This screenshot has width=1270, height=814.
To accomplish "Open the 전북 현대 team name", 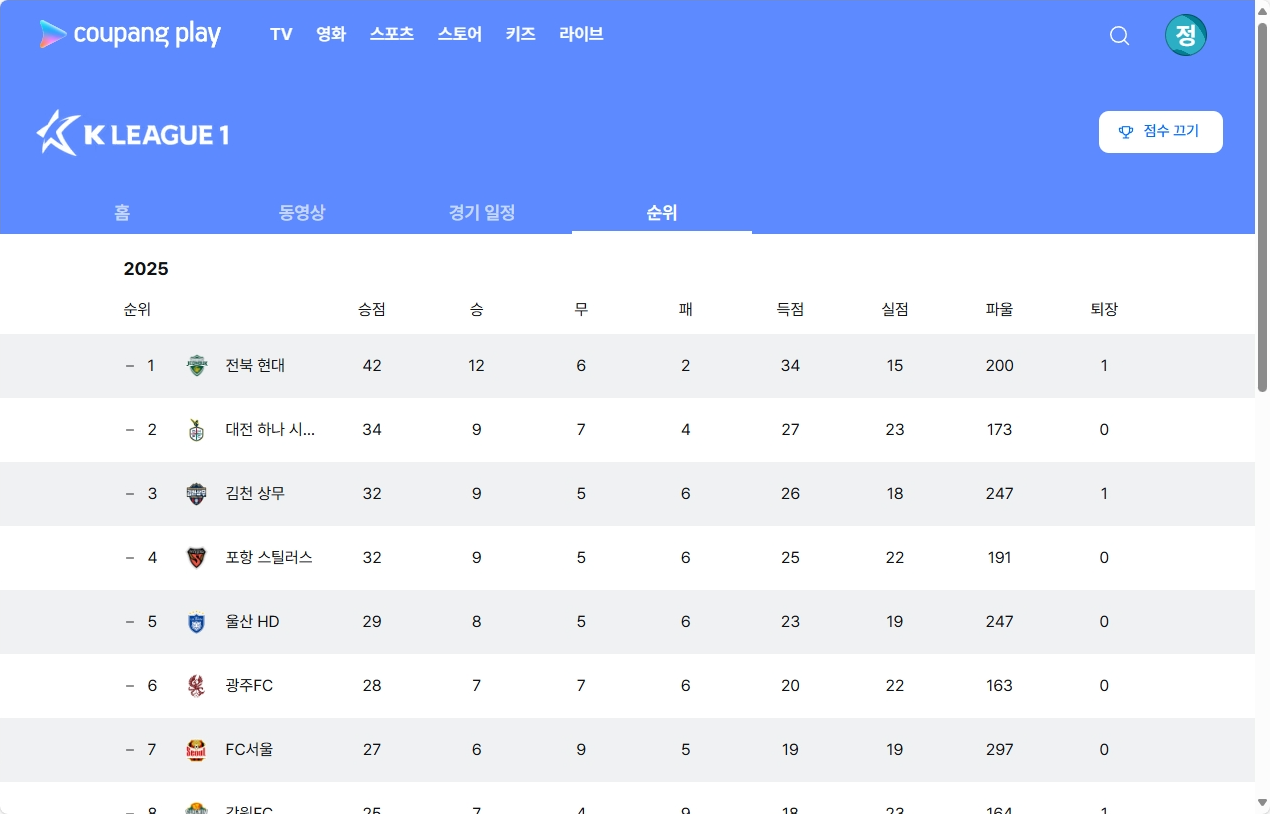I will coord(255,366).
